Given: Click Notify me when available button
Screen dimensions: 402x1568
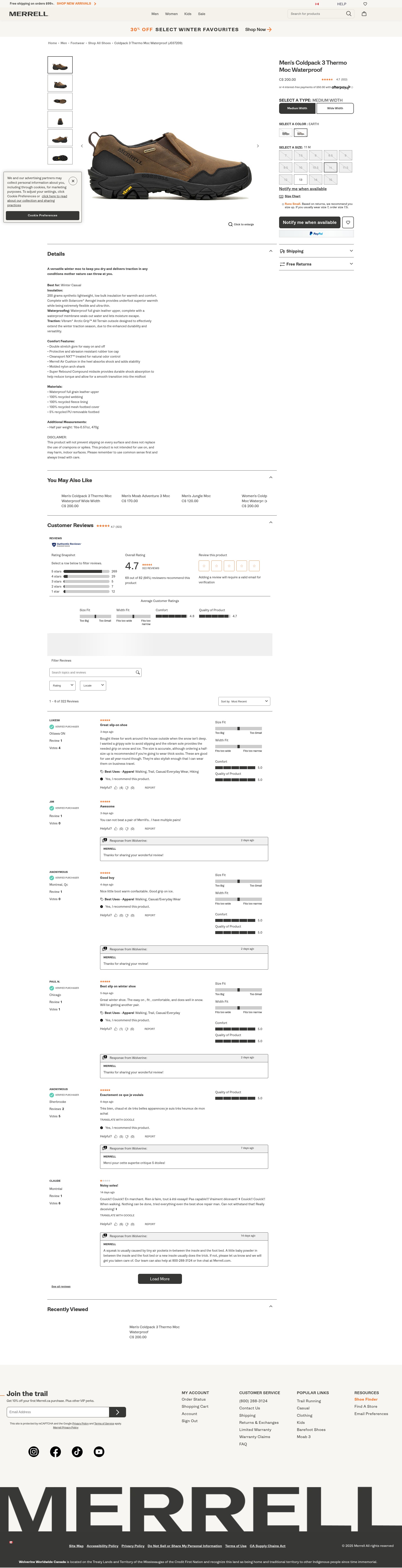Looking at the screenshot, I should pos(309,222).
